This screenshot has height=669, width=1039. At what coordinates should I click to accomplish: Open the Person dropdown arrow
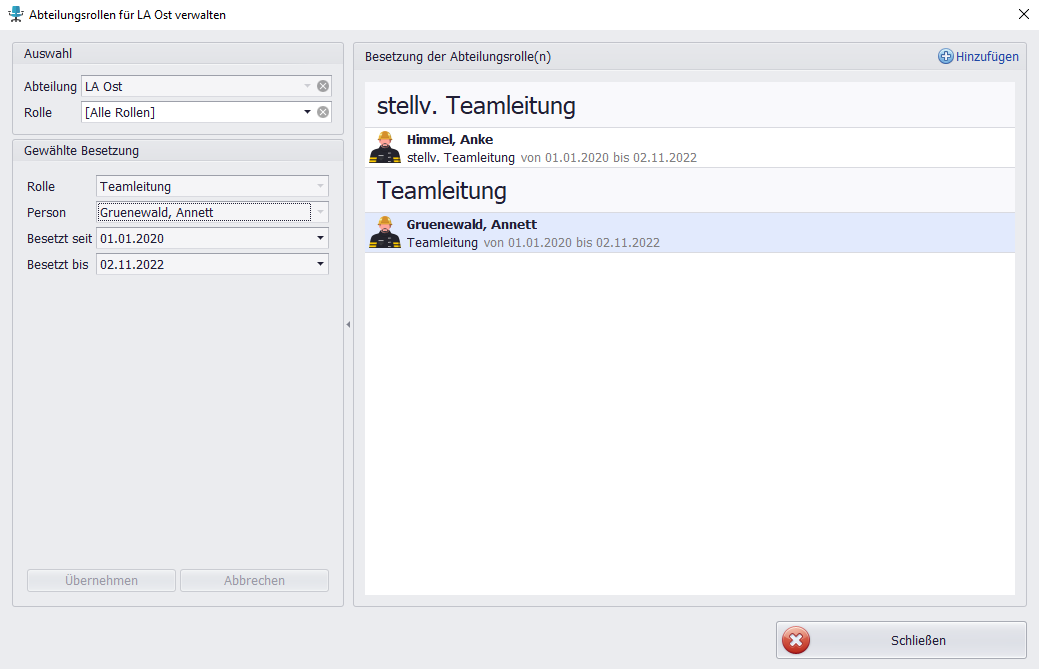coord(320,212)
